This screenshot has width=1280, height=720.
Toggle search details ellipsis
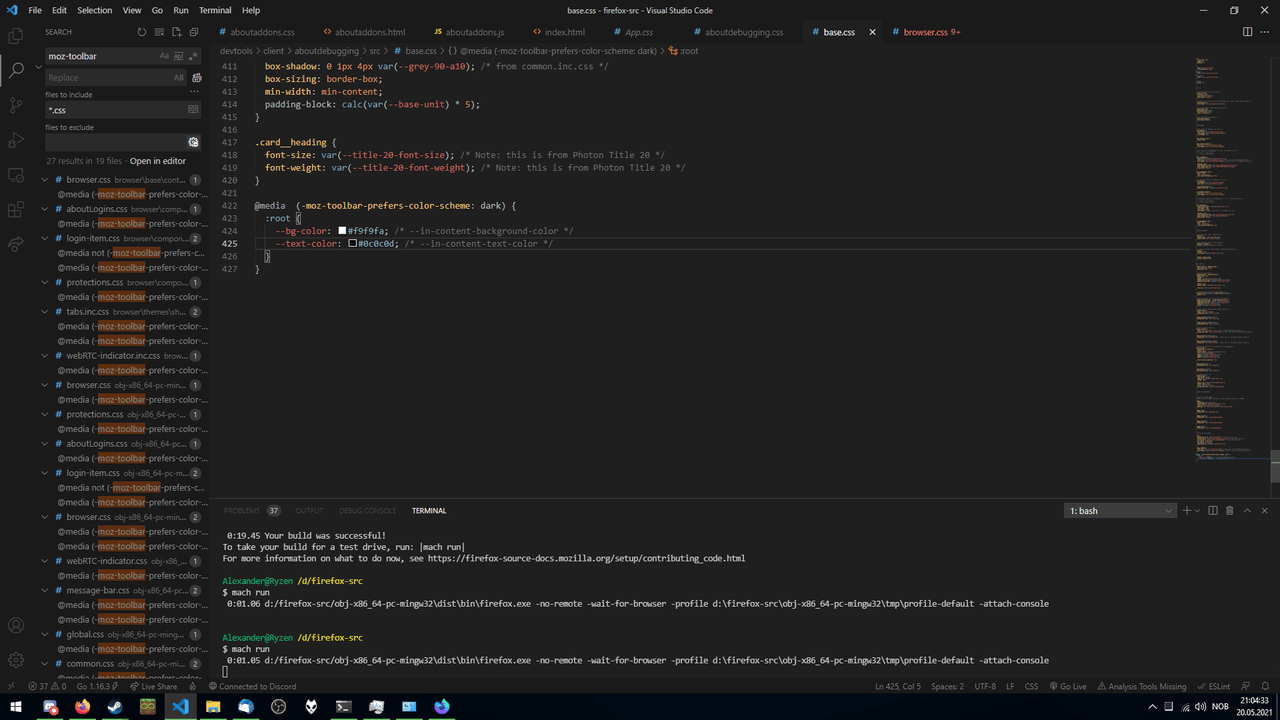coord(194,91)
